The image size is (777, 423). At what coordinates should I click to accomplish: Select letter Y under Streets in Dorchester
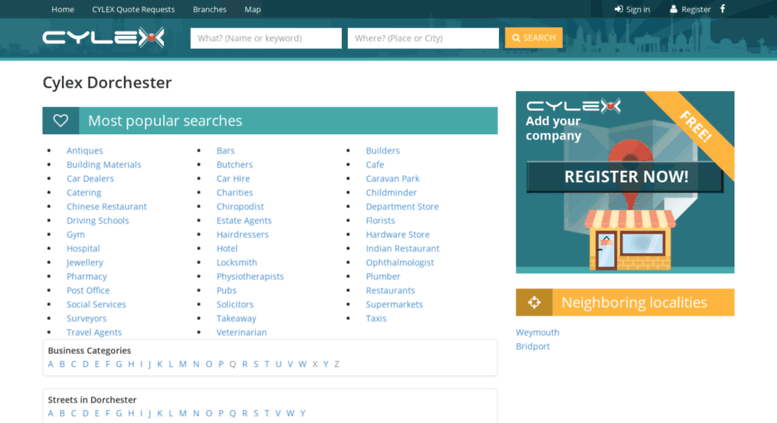(303, 413)
